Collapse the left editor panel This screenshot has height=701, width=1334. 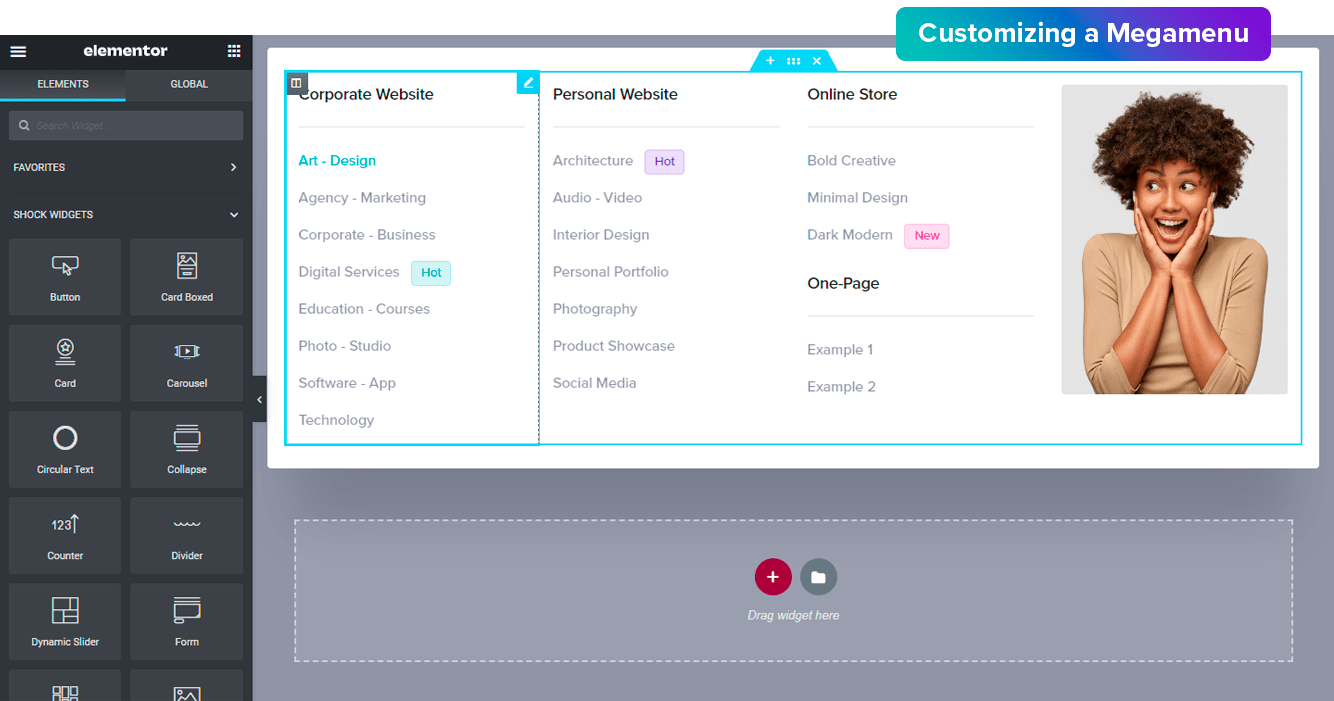pos(259,399)
